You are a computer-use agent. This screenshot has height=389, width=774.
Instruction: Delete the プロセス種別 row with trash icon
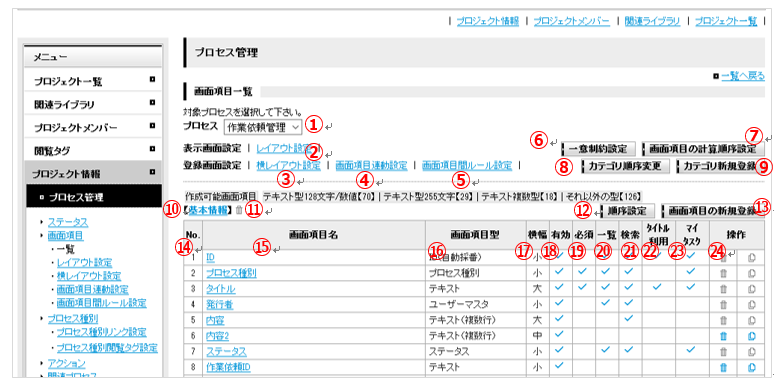[723, 272]
